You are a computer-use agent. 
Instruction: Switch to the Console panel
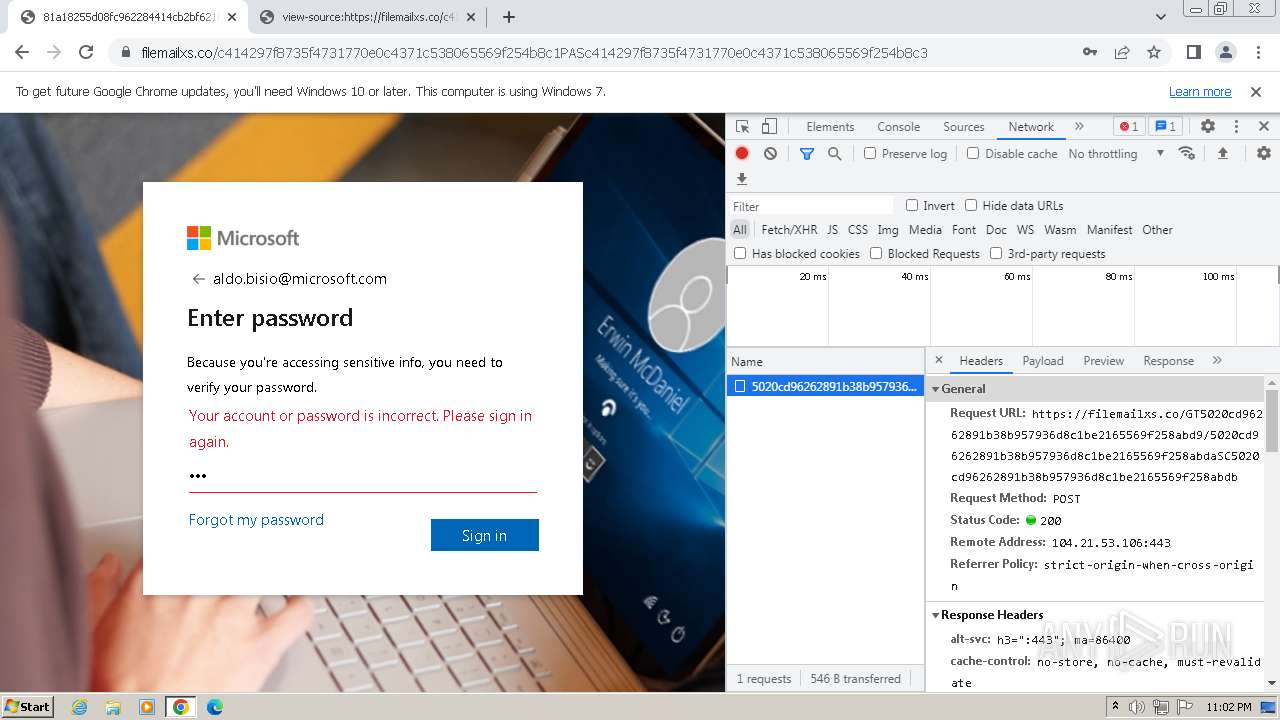coord(898,127)
